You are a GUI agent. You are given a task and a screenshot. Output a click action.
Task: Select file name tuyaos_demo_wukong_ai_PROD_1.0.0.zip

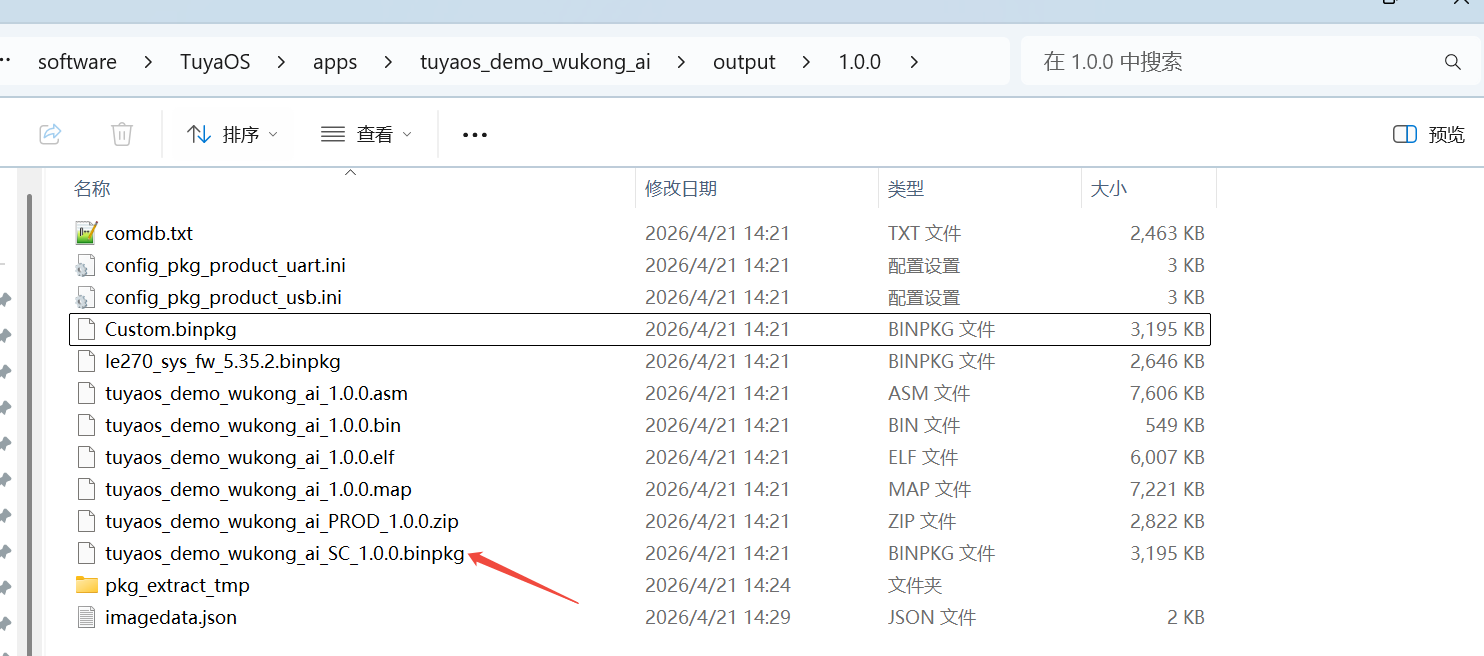pyautogui.click(x=282, y=521)
